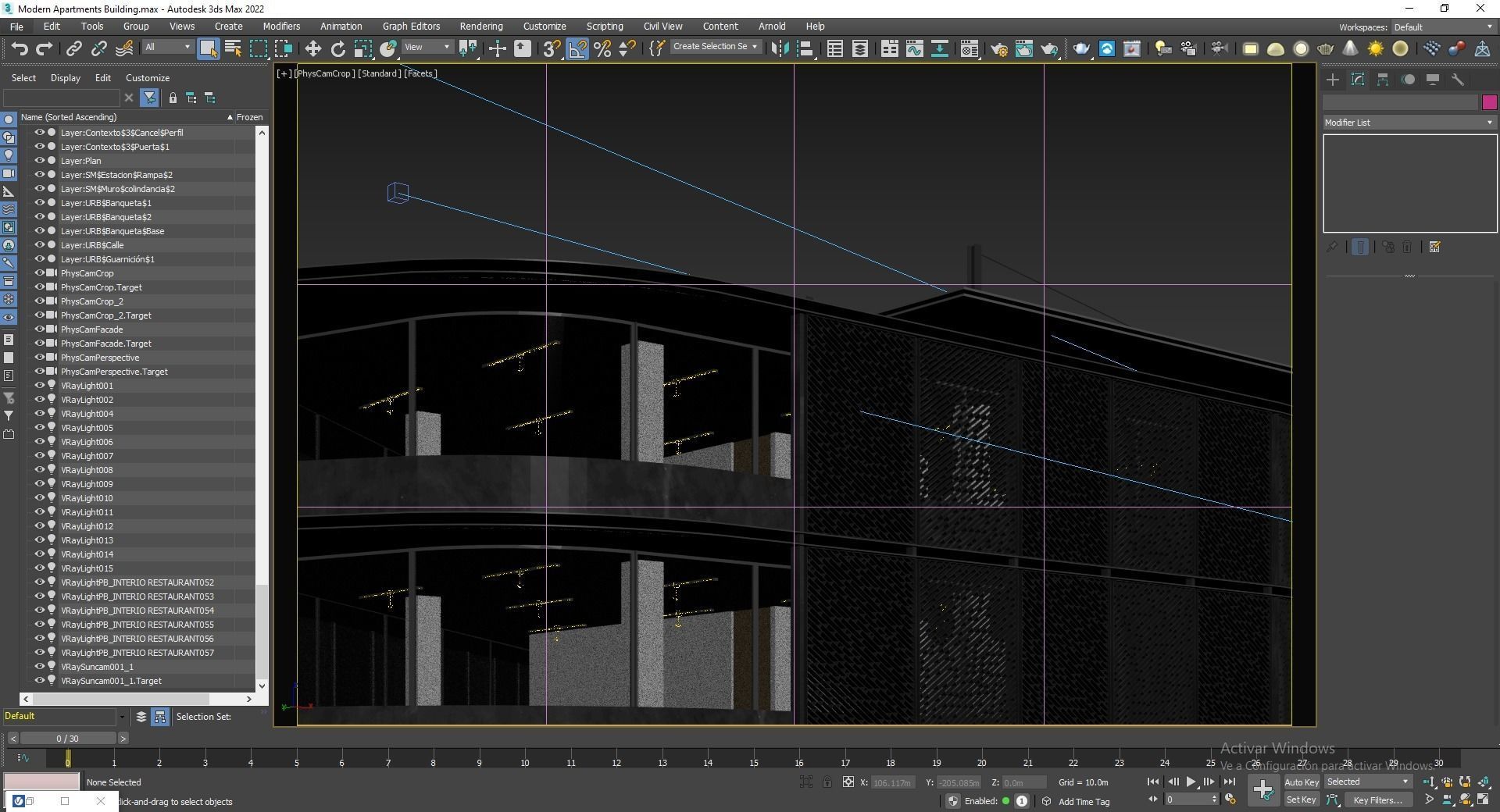Choose the Select and Rotate tool
The width and height of the screenshot is (1500, 812).
337,48
